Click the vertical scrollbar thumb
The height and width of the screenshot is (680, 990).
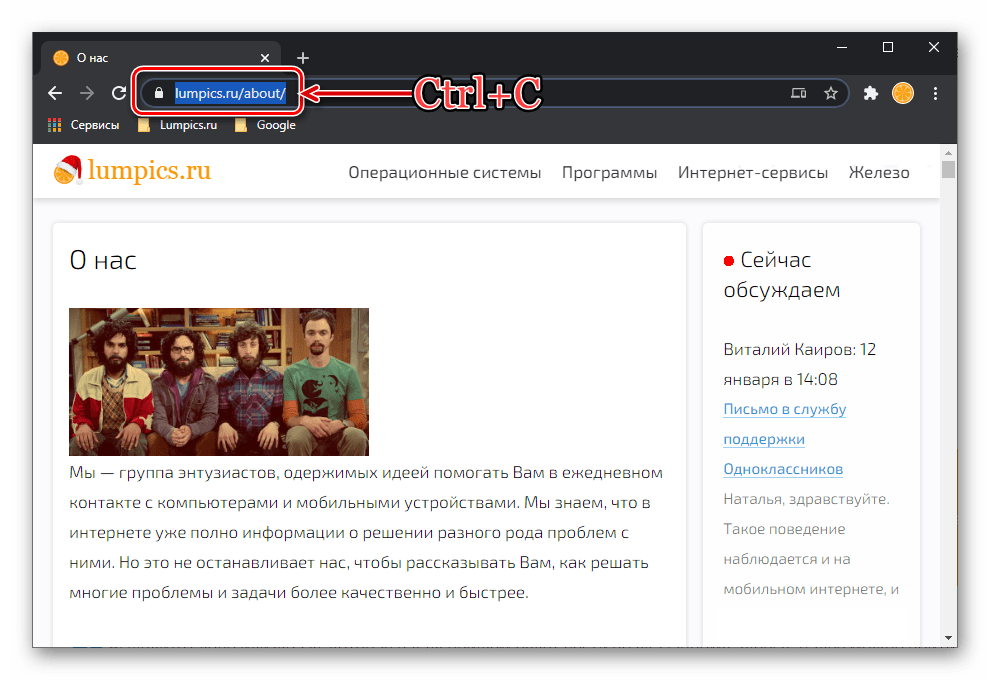click(948, 169)
